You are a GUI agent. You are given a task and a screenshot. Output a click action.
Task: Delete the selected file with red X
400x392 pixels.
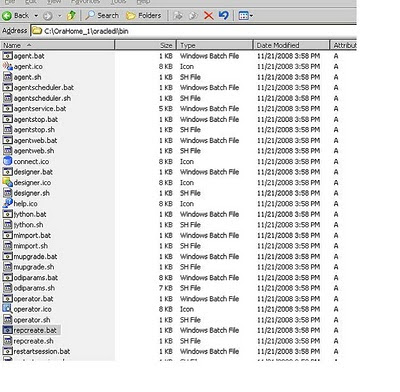point(209,16)
